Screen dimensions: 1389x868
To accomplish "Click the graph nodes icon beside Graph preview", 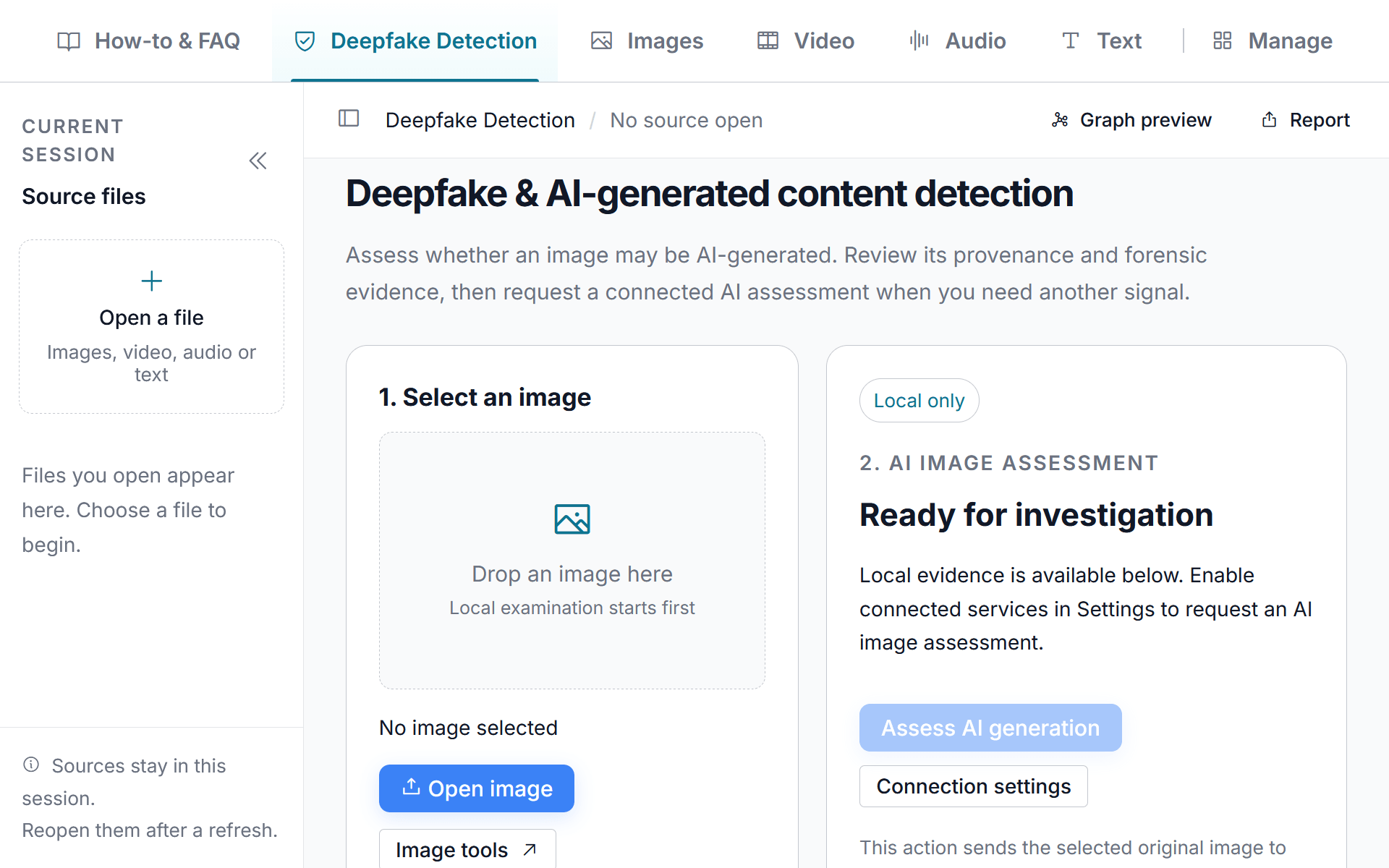I will click(x=1060, y=120).
